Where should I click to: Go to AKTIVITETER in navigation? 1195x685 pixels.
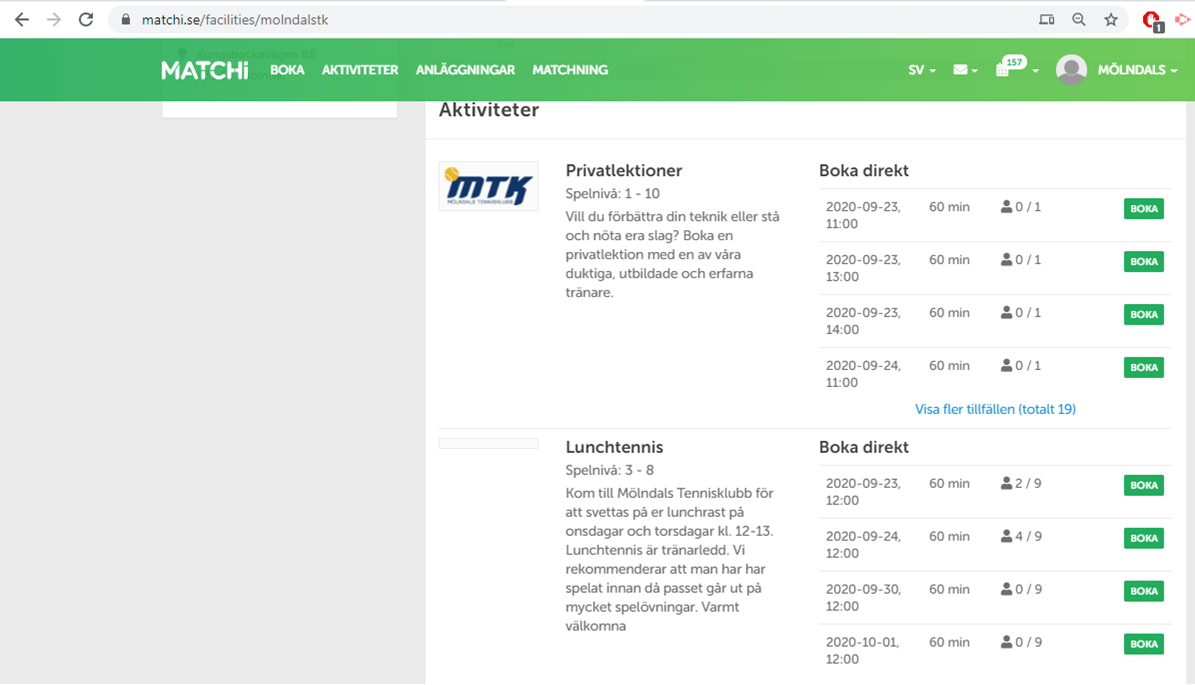pyautogui.click(x=360, y=70)
